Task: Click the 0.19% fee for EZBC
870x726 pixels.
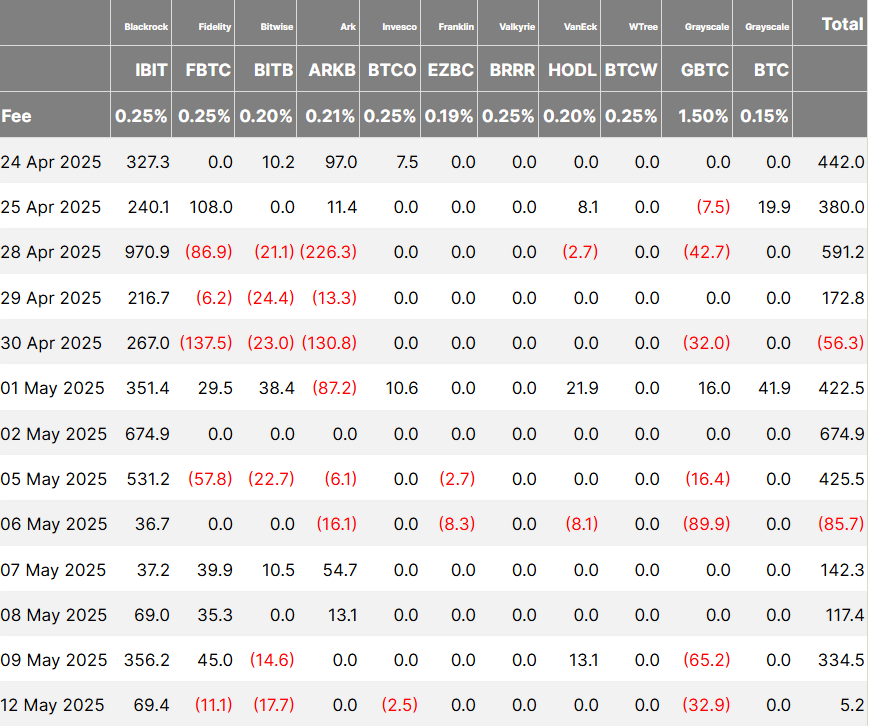Action: (449, 116)
